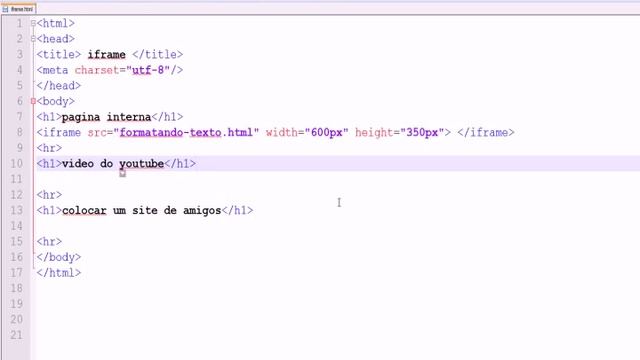Click the </iframe> closing tag
Screen dimensions: 640x360
pyautogui.click(x=486, y=133)
